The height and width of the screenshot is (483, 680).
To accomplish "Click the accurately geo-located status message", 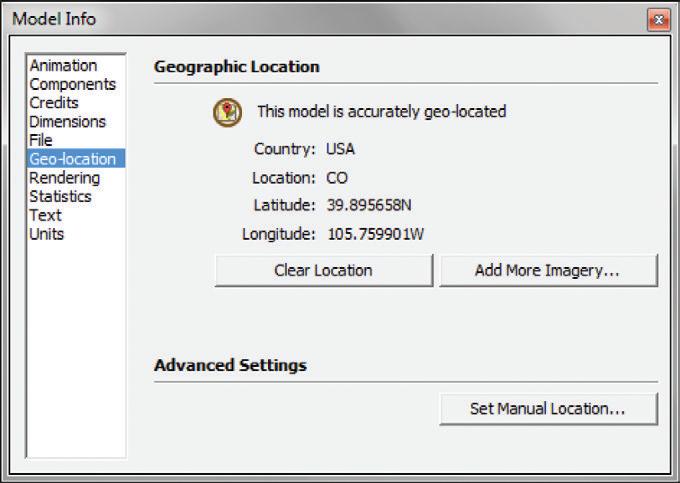I will [x=382, y=111].
